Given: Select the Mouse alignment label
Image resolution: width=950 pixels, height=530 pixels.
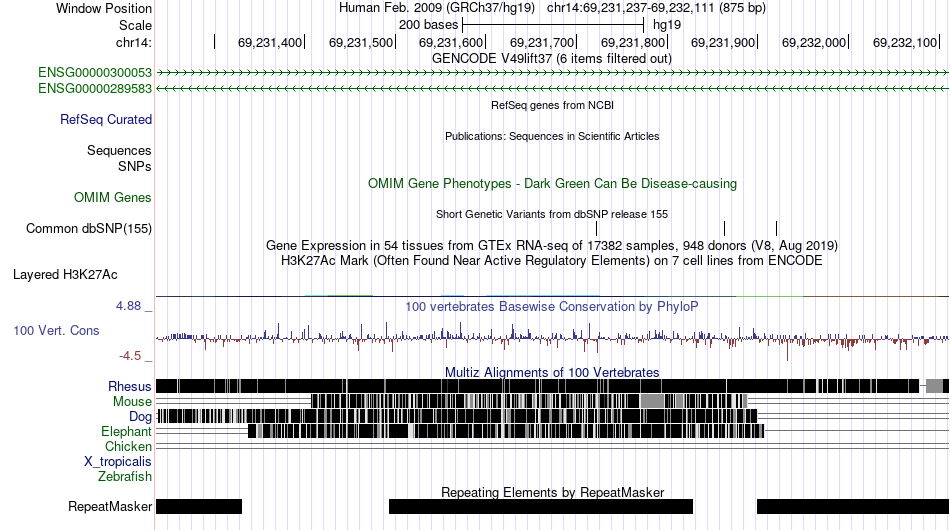Looking at the screenshot, I should click(x=132, y=402).
